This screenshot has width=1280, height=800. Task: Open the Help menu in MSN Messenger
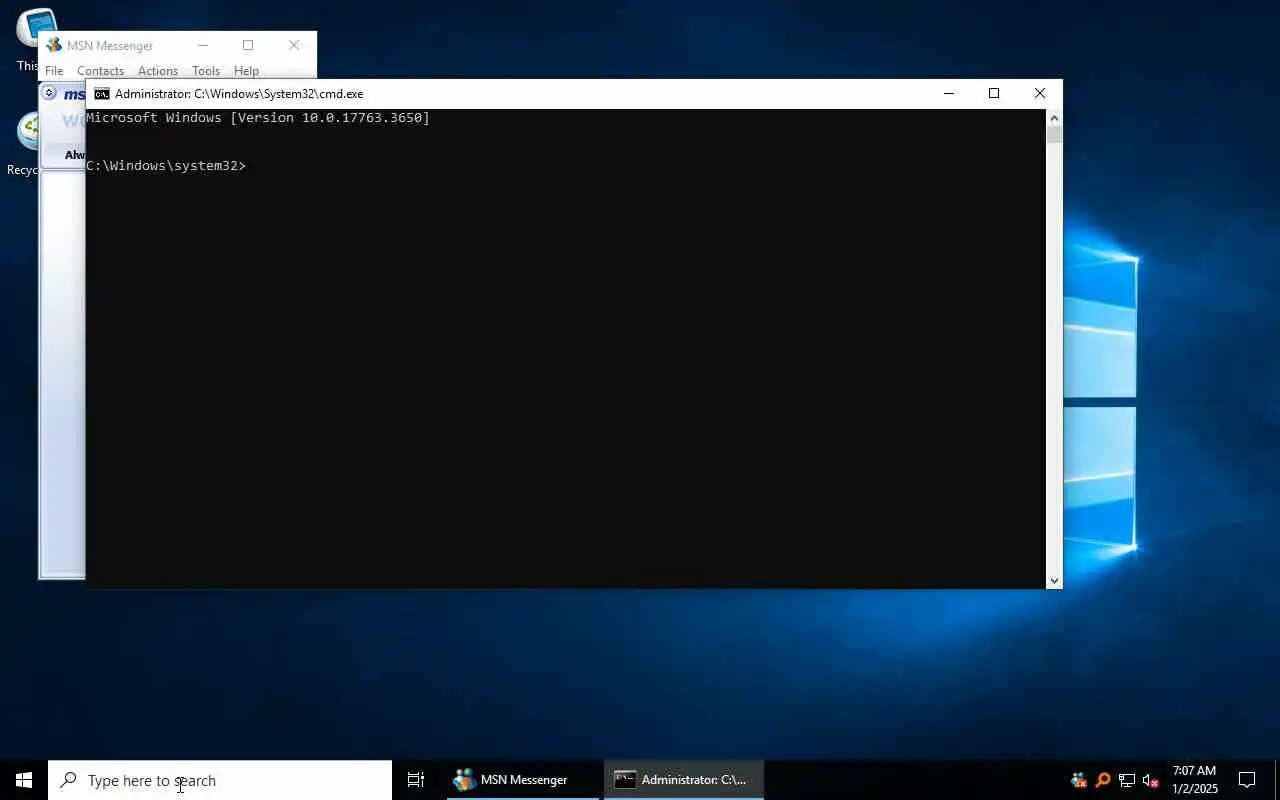click(246, 71)
